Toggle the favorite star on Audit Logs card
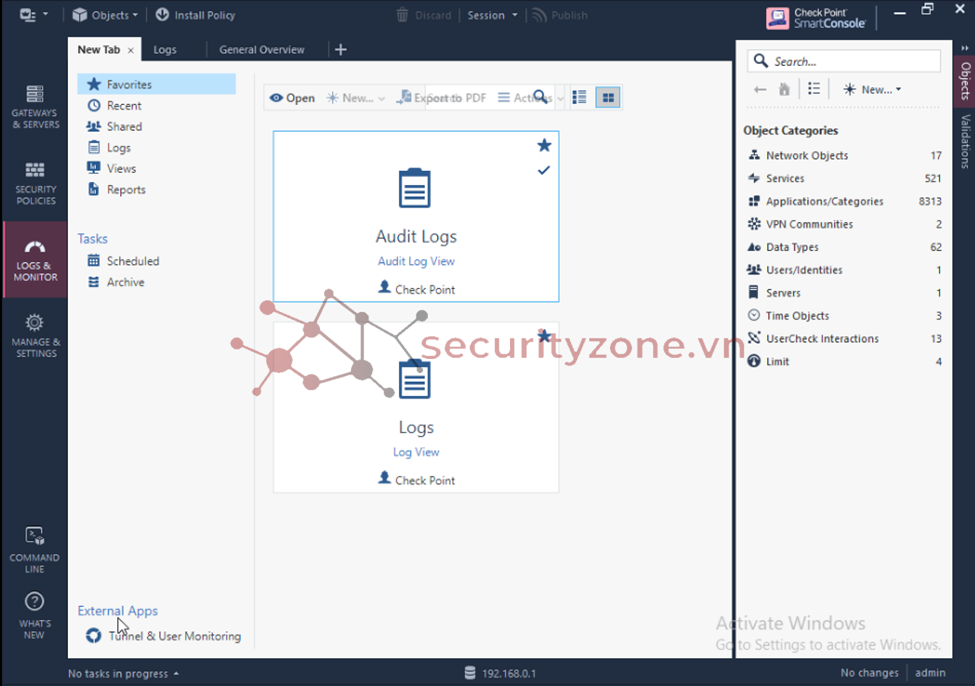The height and width of the screenshot is (686, 975). point(544,146)
